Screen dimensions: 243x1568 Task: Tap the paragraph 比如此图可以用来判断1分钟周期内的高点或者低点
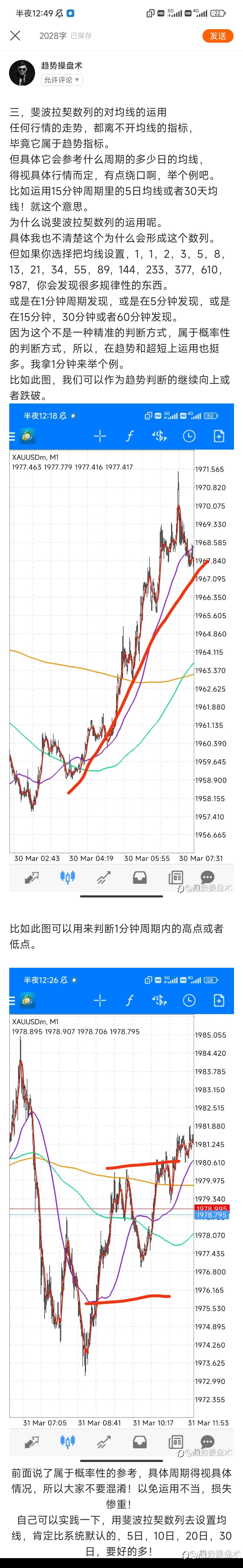pyautogui.click(x=116, y=936)
